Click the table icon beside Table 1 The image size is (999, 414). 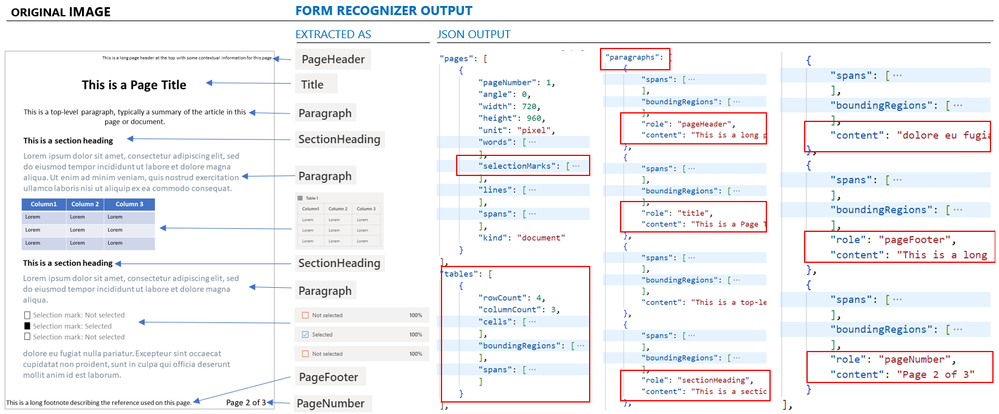click(301, 198)
